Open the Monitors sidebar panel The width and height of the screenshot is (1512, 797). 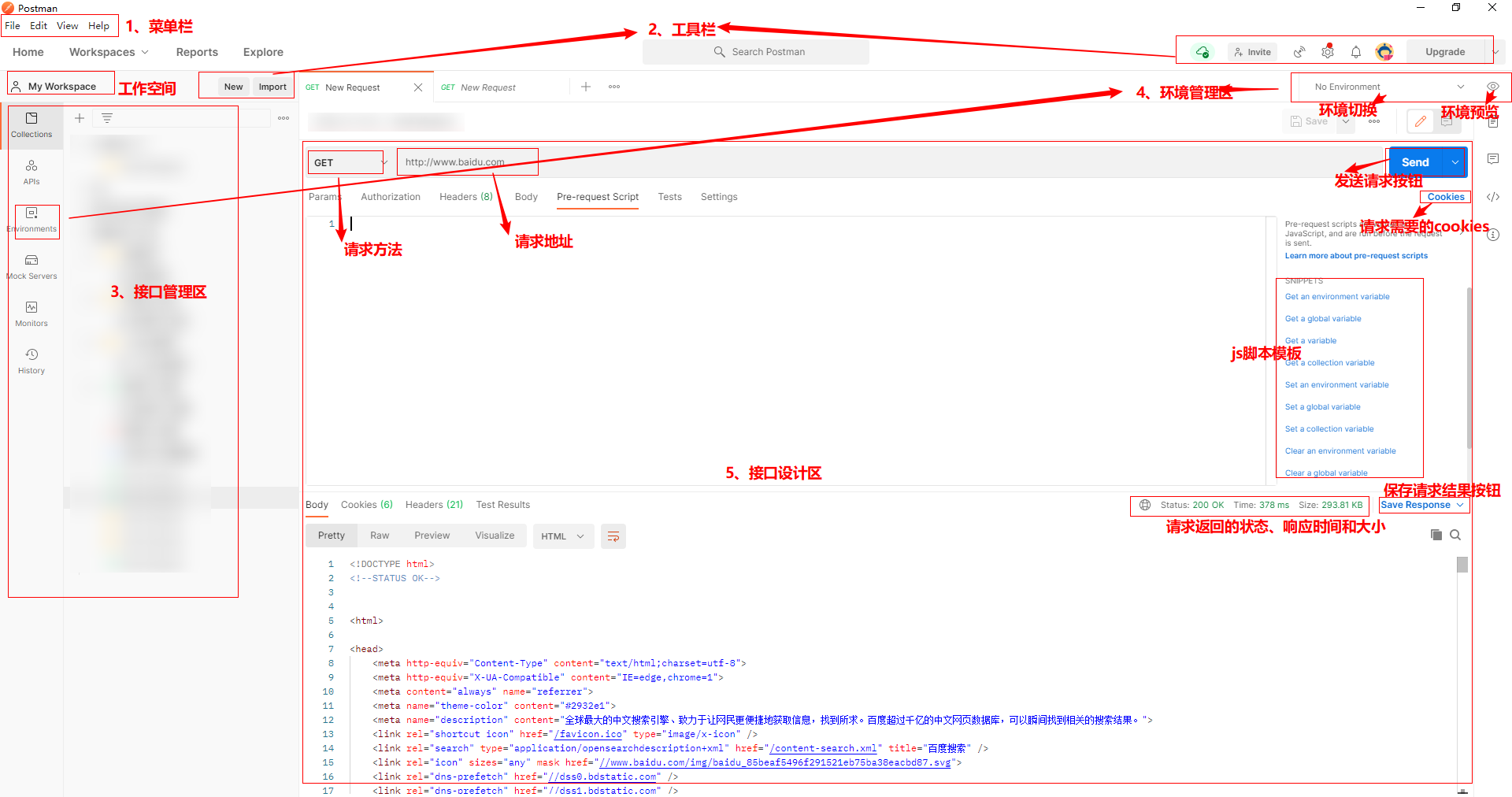pyautogui.click(x=31, y=314)
